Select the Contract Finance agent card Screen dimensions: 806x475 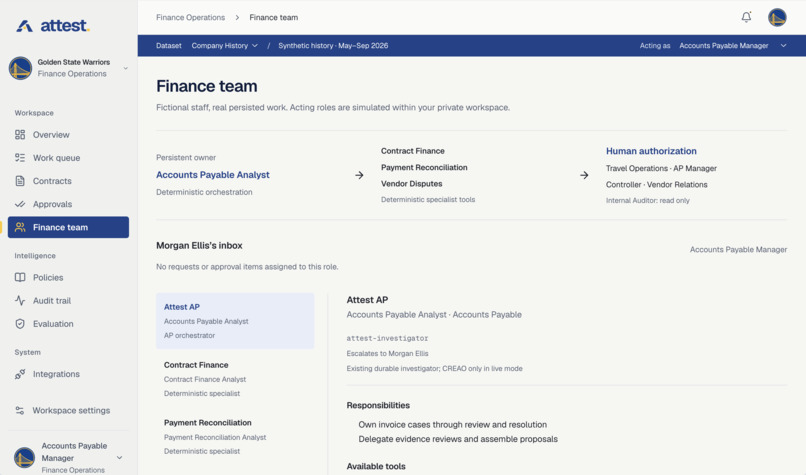[x=235, y=379]
